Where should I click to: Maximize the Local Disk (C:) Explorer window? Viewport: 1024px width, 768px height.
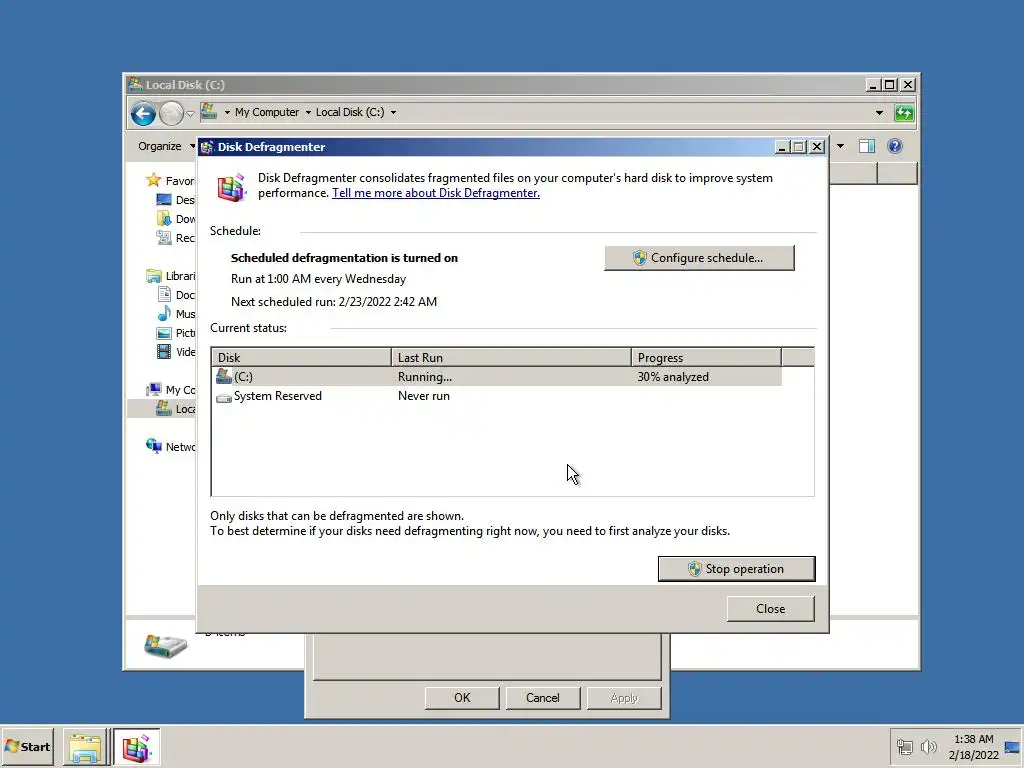(889, 85)
